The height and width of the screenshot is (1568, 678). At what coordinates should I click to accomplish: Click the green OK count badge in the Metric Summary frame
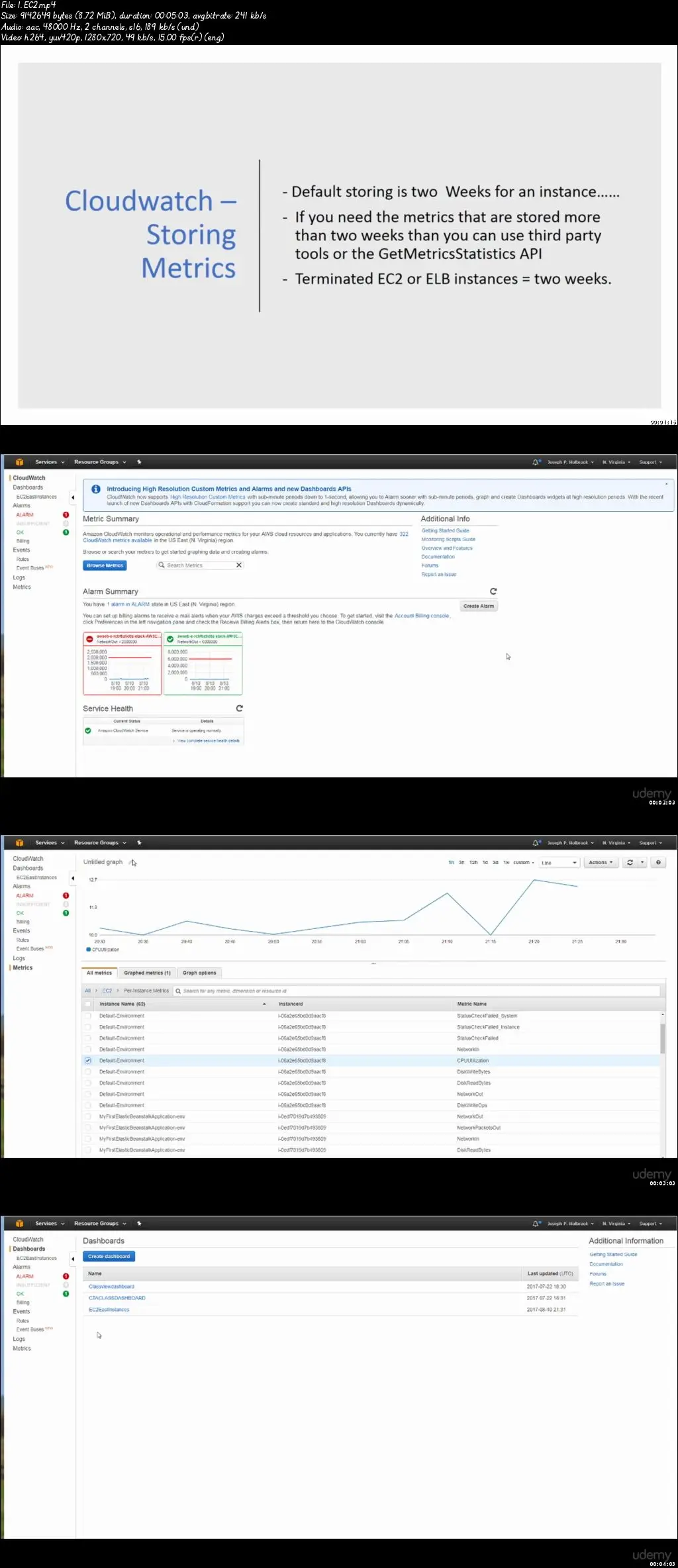click(x=66, y=532)
